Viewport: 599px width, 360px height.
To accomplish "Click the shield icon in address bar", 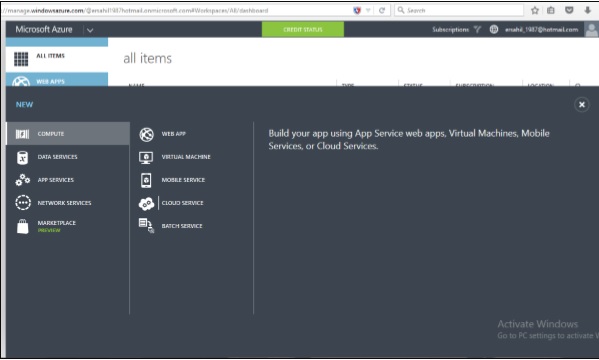I will coord(357,10).
